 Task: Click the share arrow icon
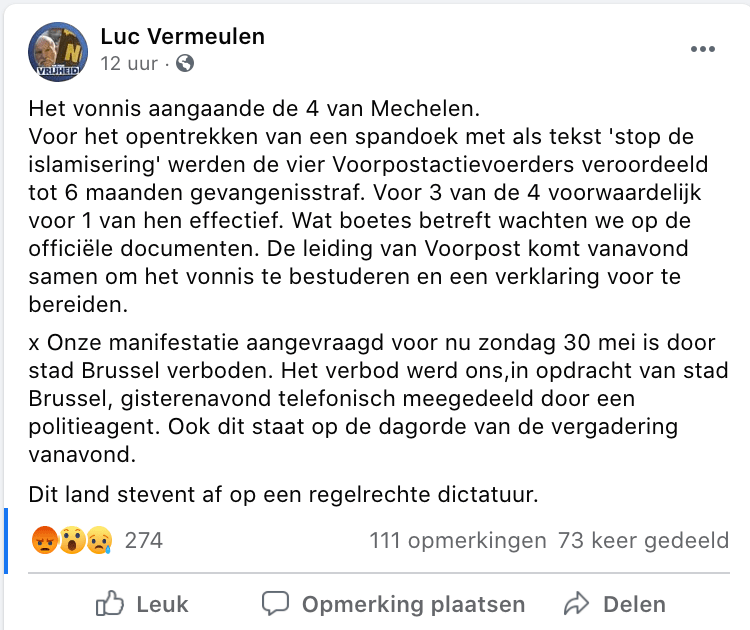(576, 604)
